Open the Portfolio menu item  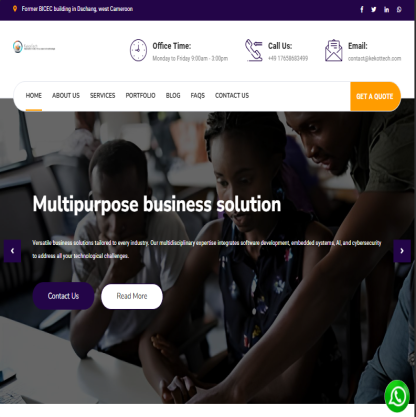pyautogui.click(x=140, y=96)
